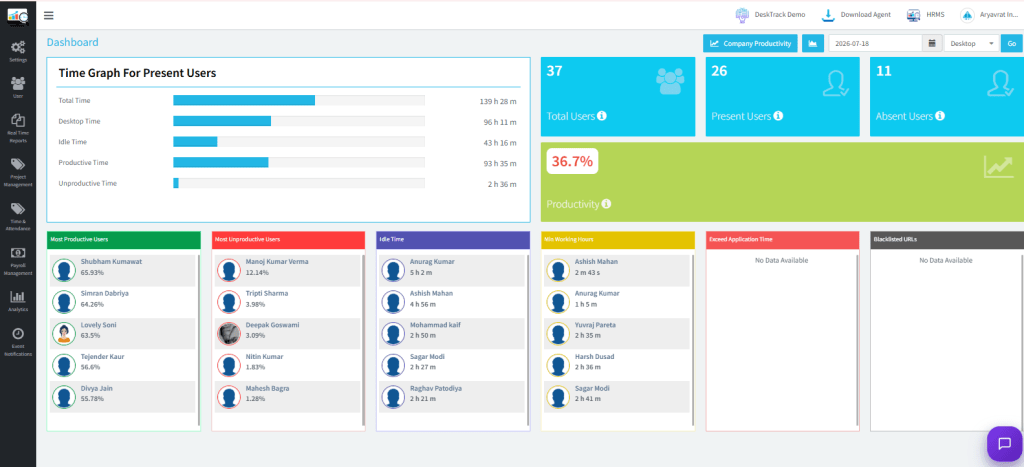Select the Exceed Application Time header
This screenshot has width=1024, height=467.
[782, 240]
